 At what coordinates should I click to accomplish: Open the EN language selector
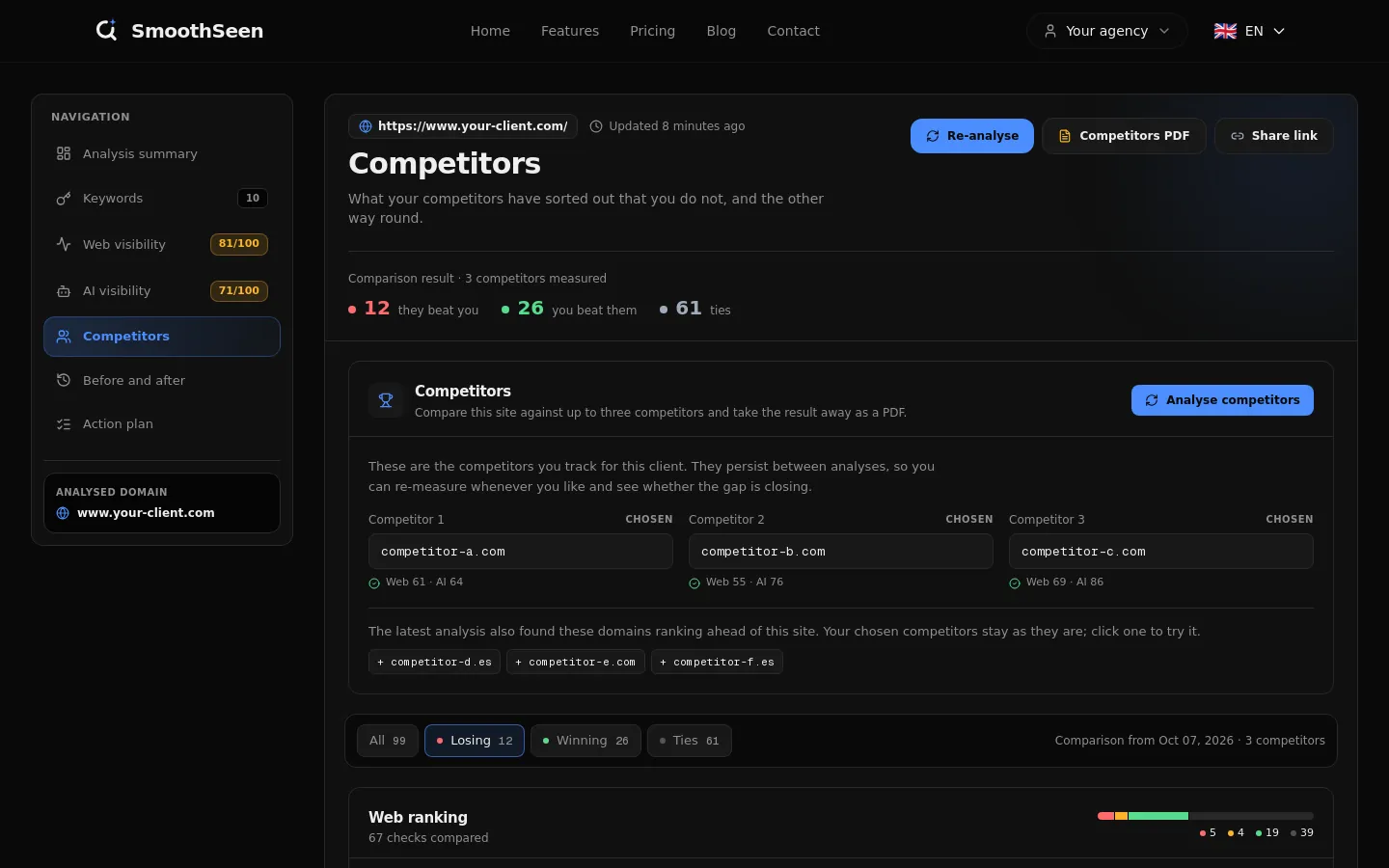[x=1249, y=31]
